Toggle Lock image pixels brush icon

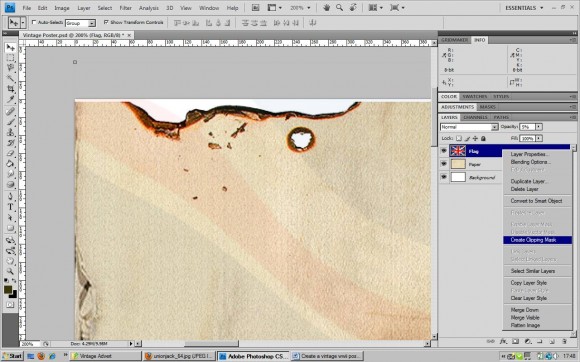pos(467,138)
